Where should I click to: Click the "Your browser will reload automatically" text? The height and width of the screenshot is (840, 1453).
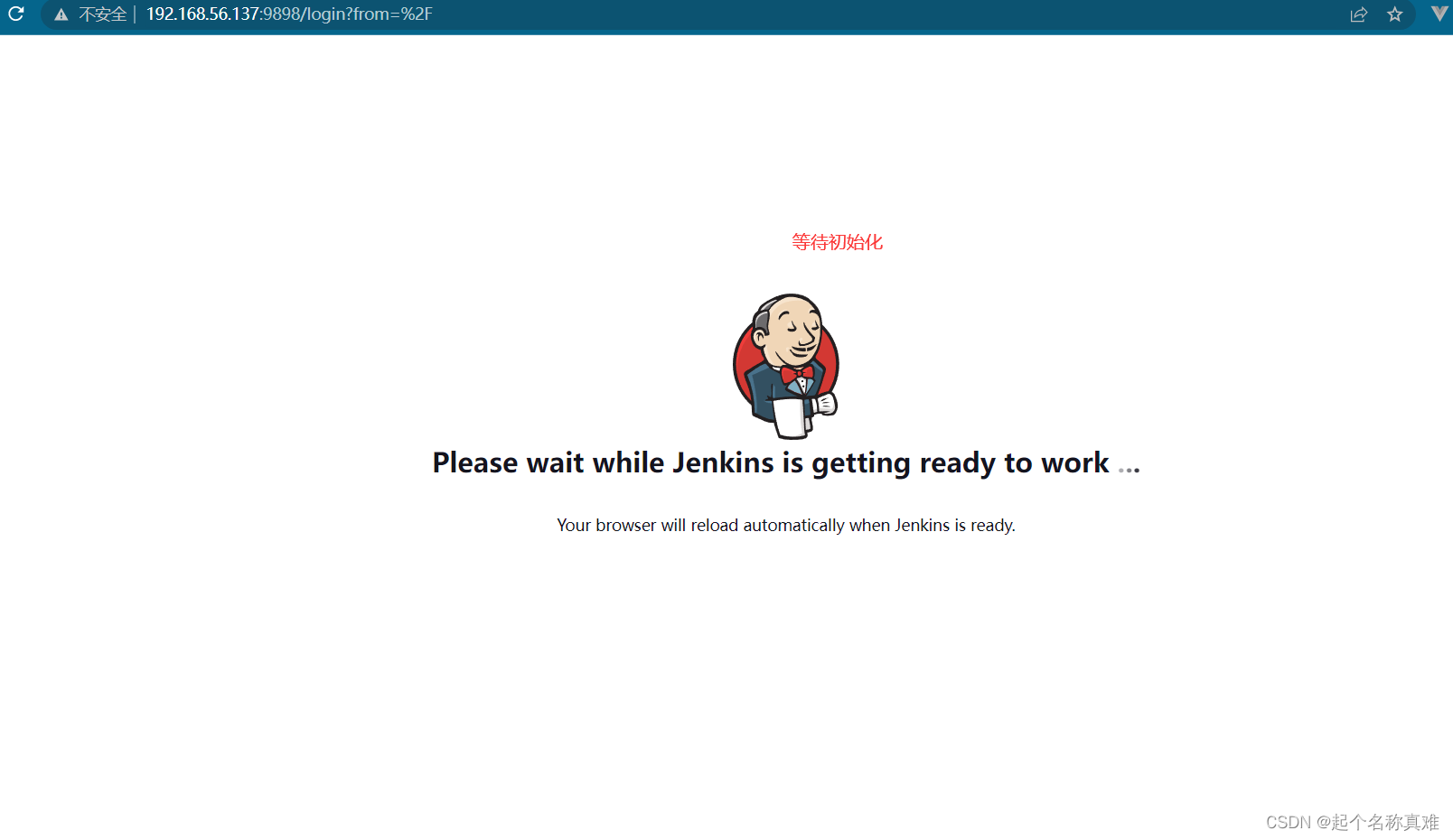[x=786, y=525]
